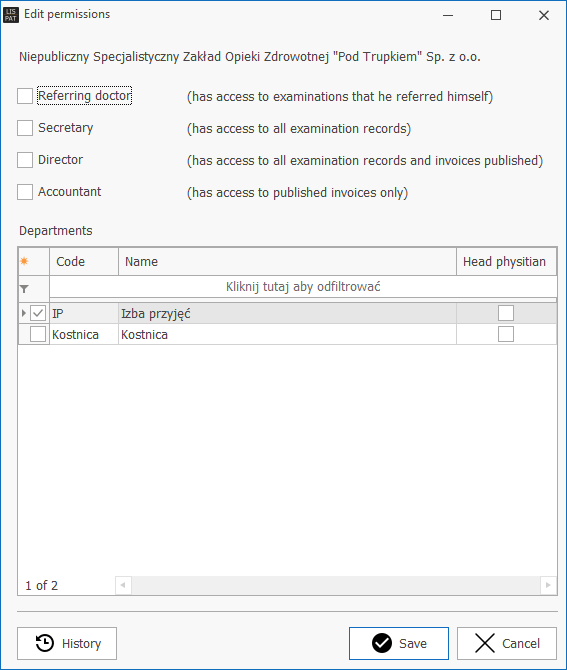Cancel editing permissions

(507, 644)
